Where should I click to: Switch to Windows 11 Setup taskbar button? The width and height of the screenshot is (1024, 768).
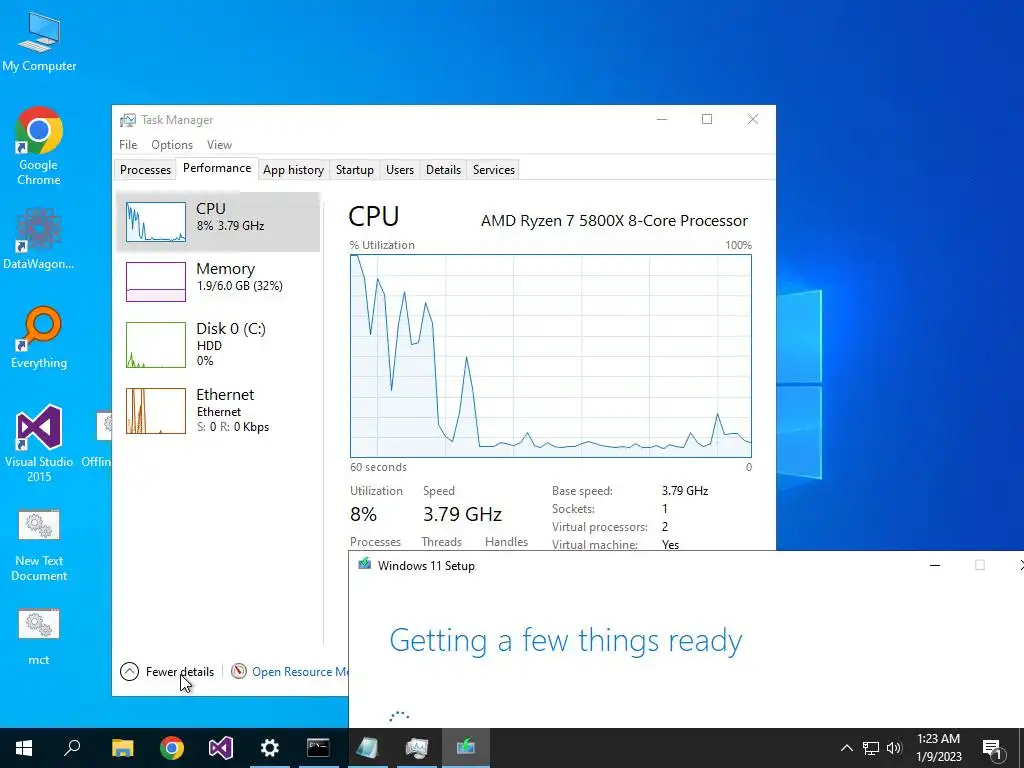(x=466, y=748)
